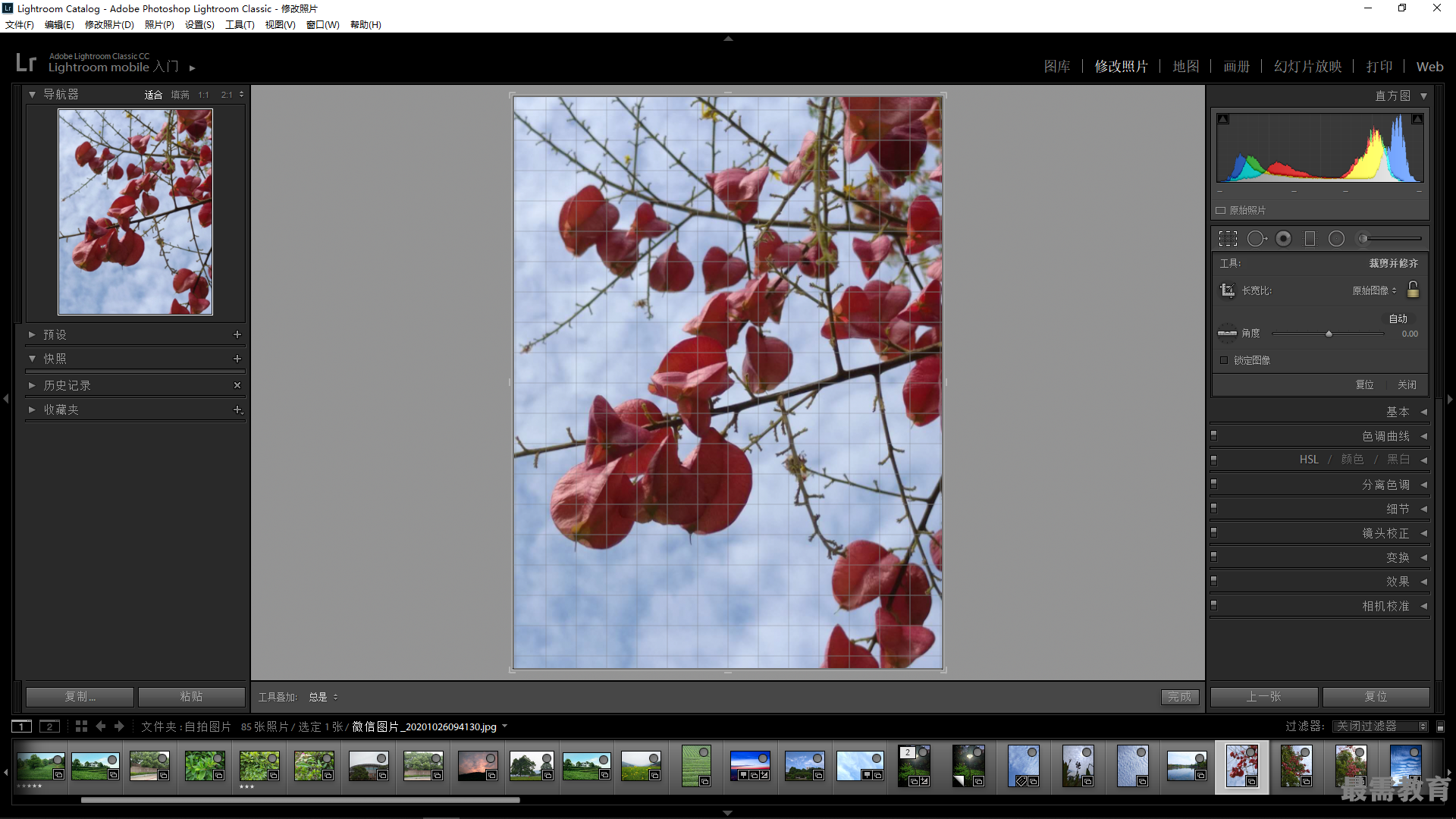1456x819 pixels.
Task: Toggle the 镜头校正 panel switch
Action: pos(1214,532)
